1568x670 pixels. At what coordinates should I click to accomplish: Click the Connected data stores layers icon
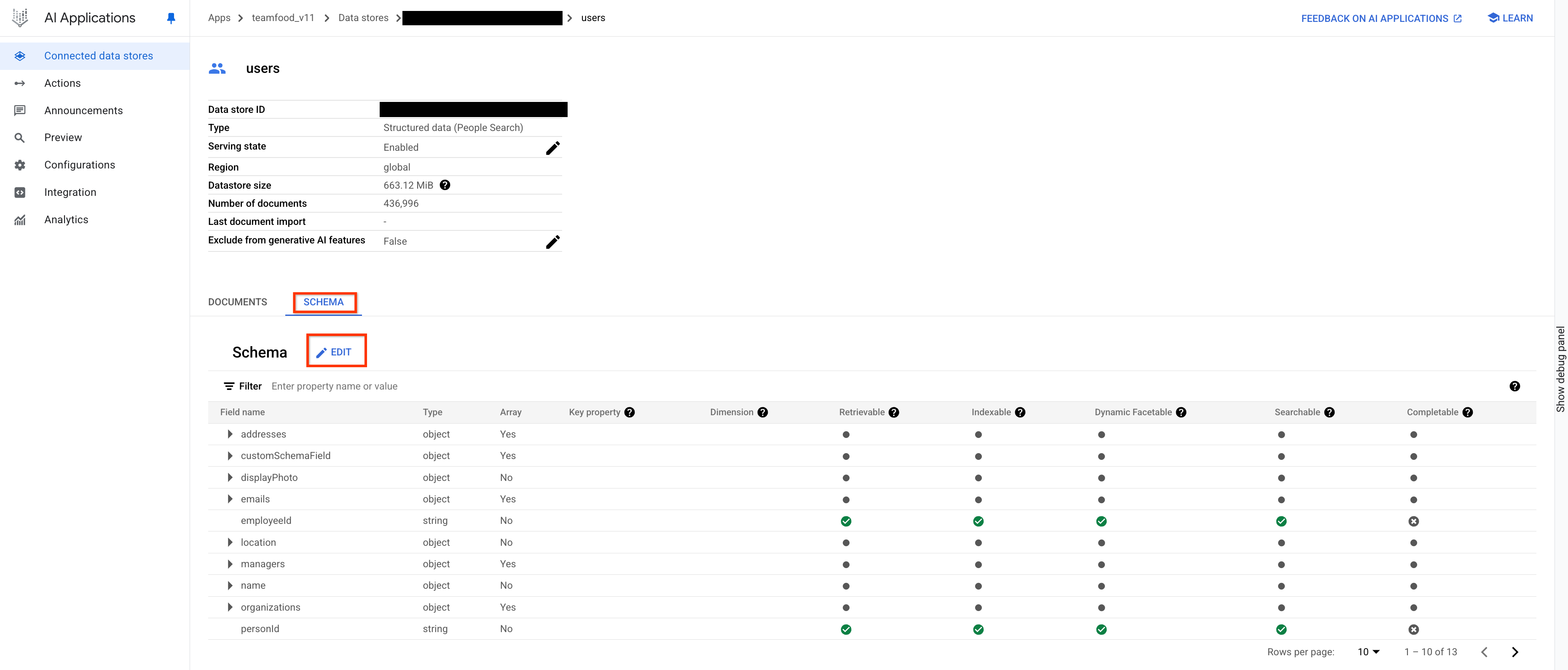pyautogui.click(x=20, y=56)
